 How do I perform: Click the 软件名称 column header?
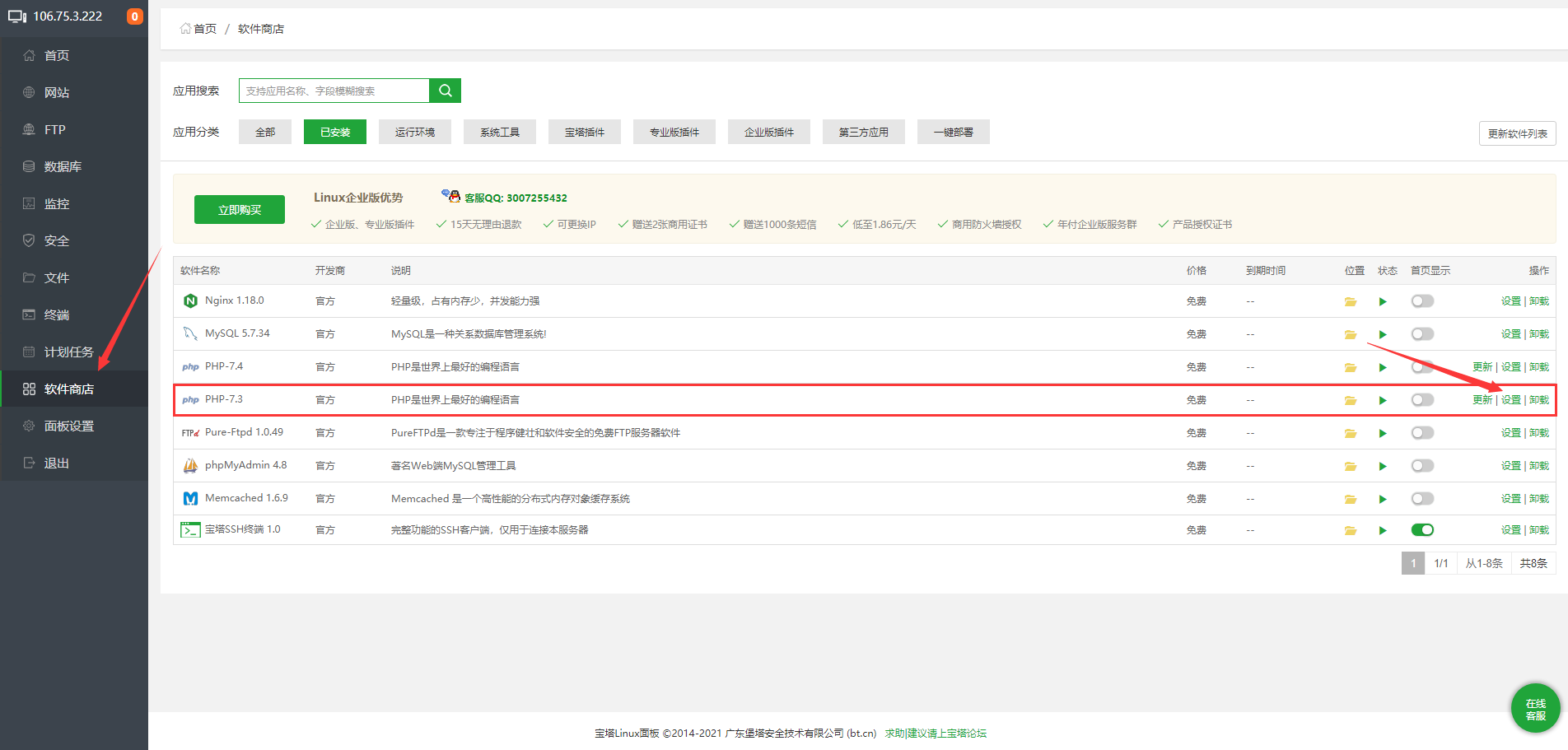(x=200, y=271)
